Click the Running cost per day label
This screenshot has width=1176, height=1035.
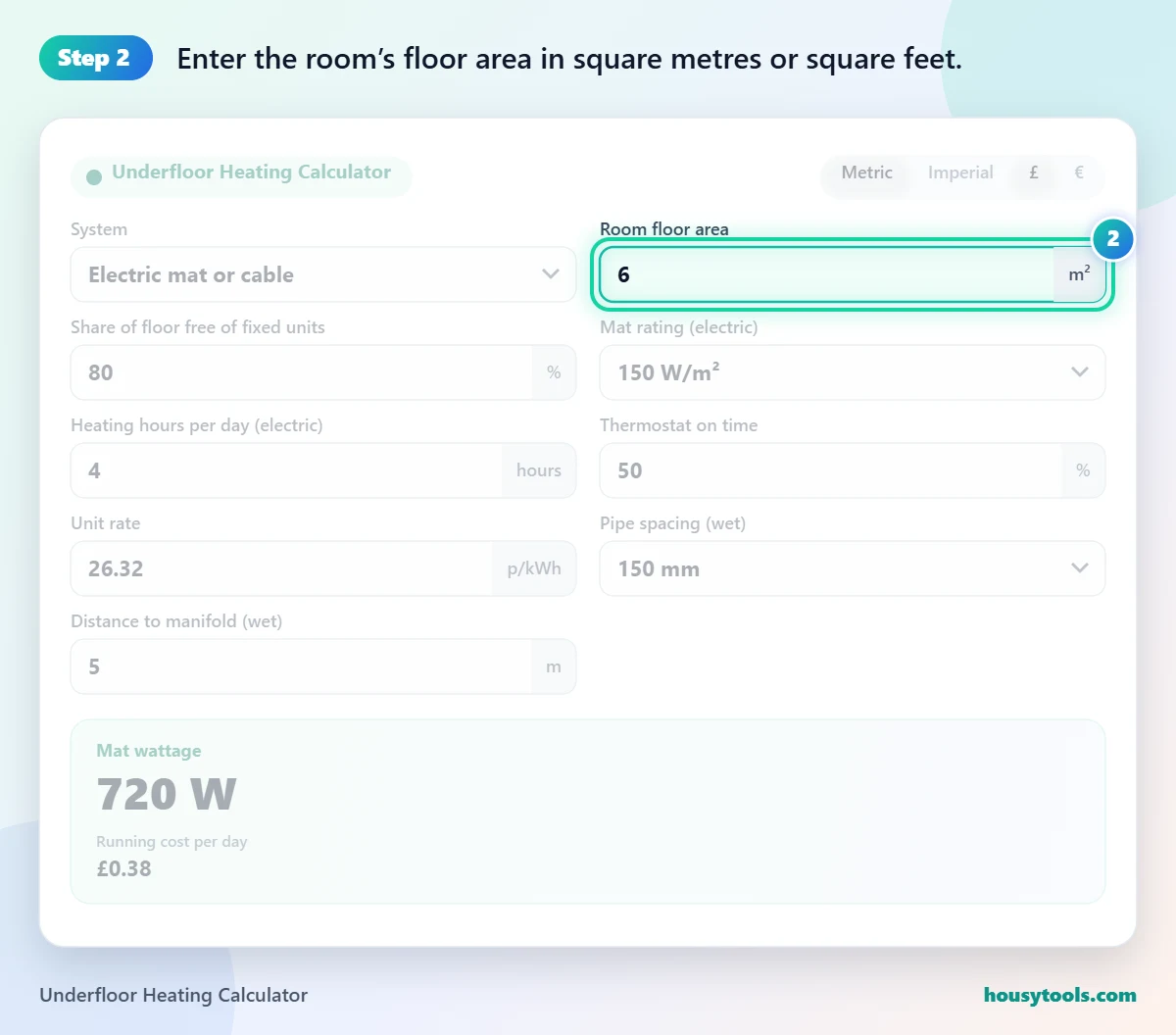171,842
